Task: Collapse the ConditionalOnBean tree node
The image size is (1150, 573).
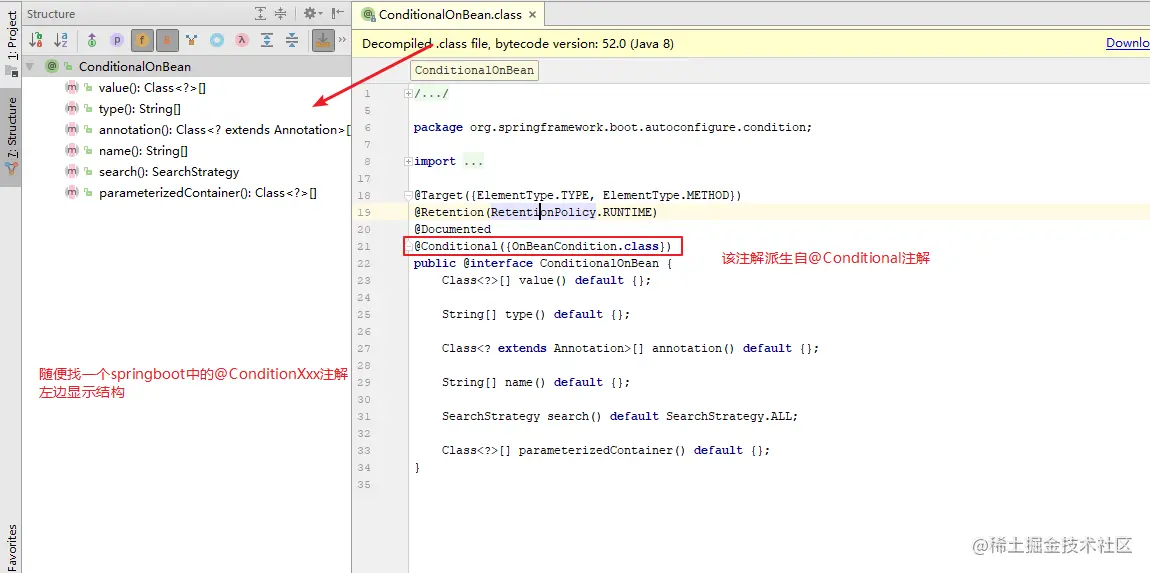Action: pos(30,67)
